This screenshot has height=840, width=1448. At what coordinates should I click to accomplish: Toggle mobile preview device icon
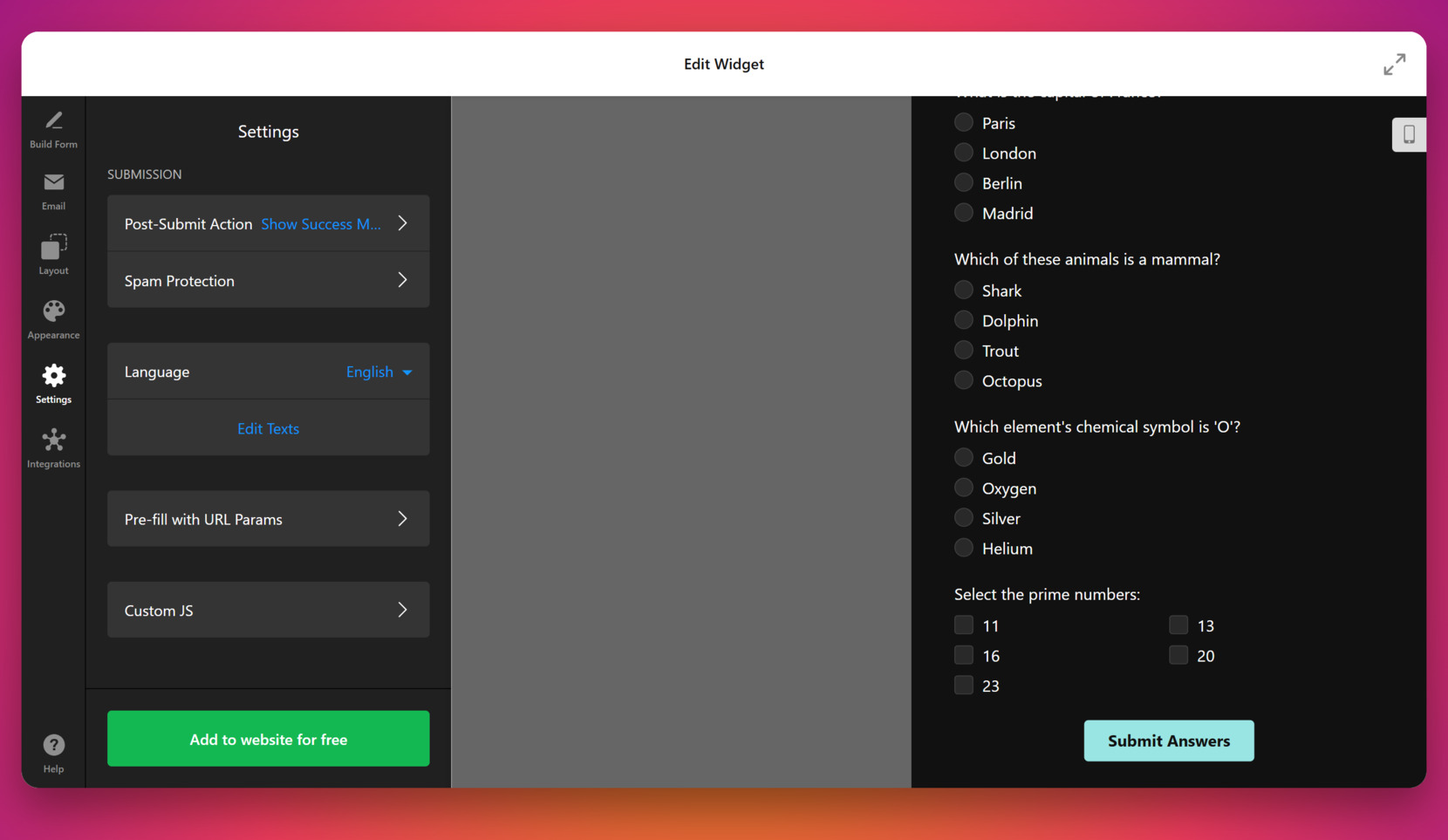pos(1408,134)
